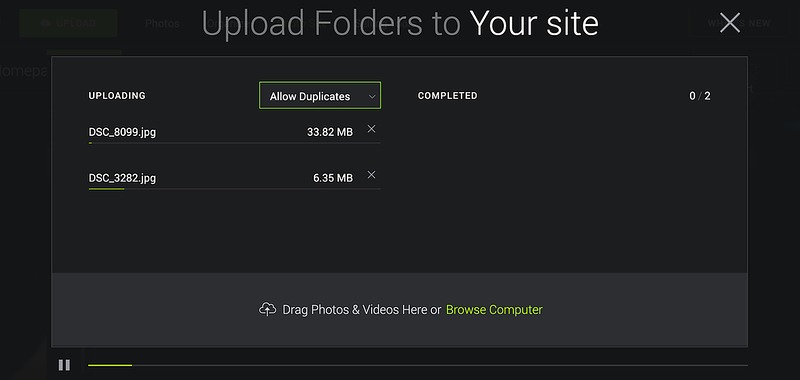The image size is (800, 380).
Task: Click the 0 / 2 completed counter
Action: click(x=699, y=96)
